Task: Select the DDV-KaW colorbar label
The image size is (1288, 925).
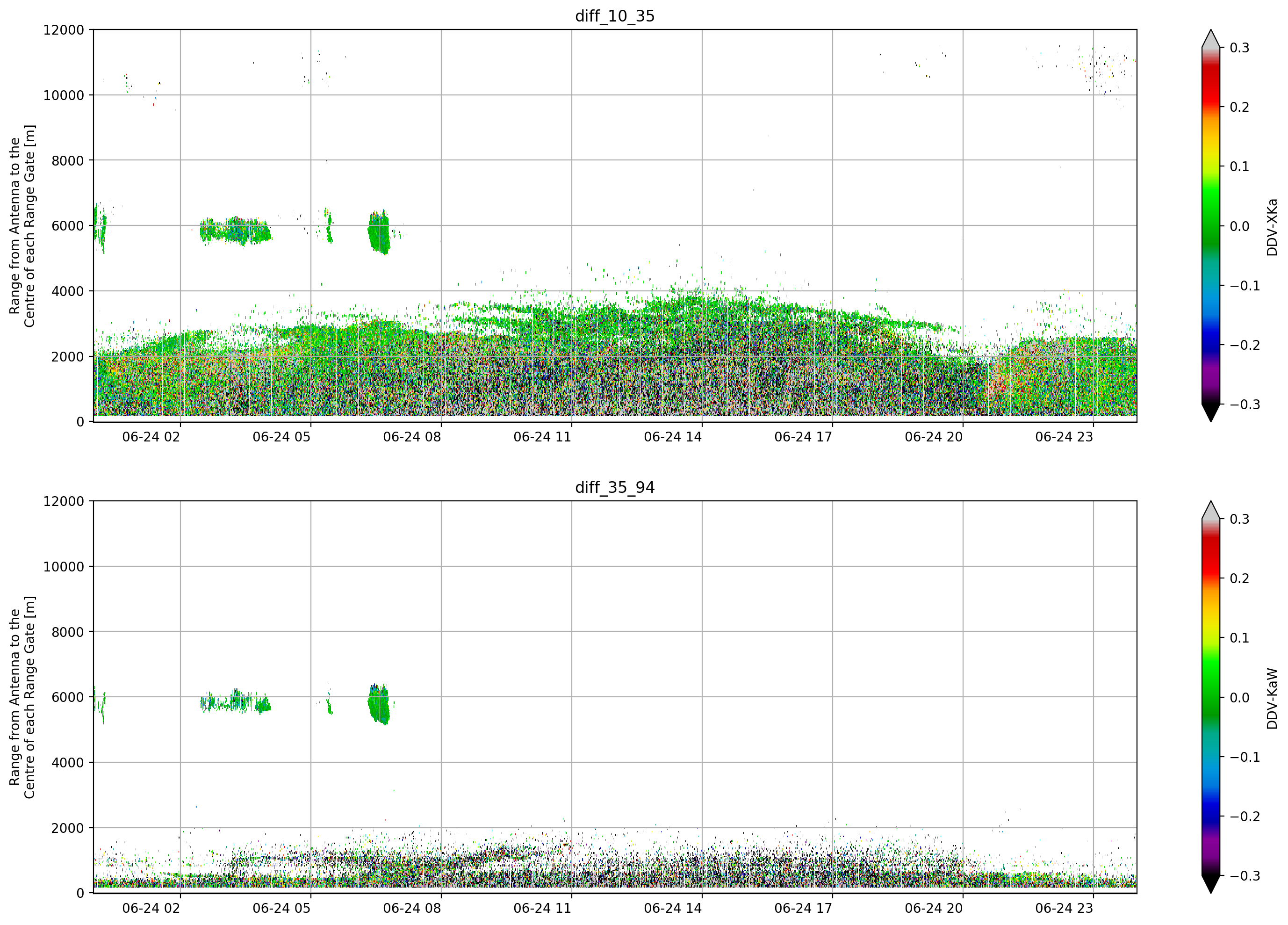Action: (x=1272, y=698)
